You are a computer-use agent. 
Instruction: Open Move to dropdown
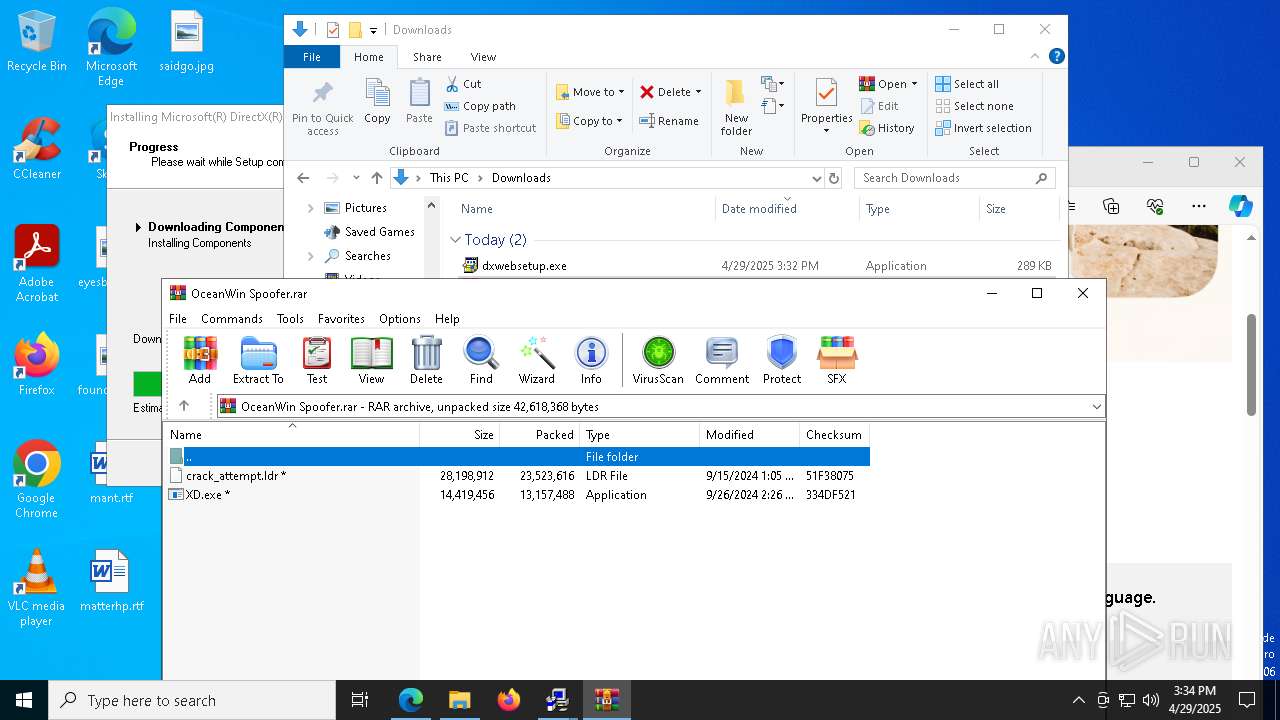tap(590, 92)
